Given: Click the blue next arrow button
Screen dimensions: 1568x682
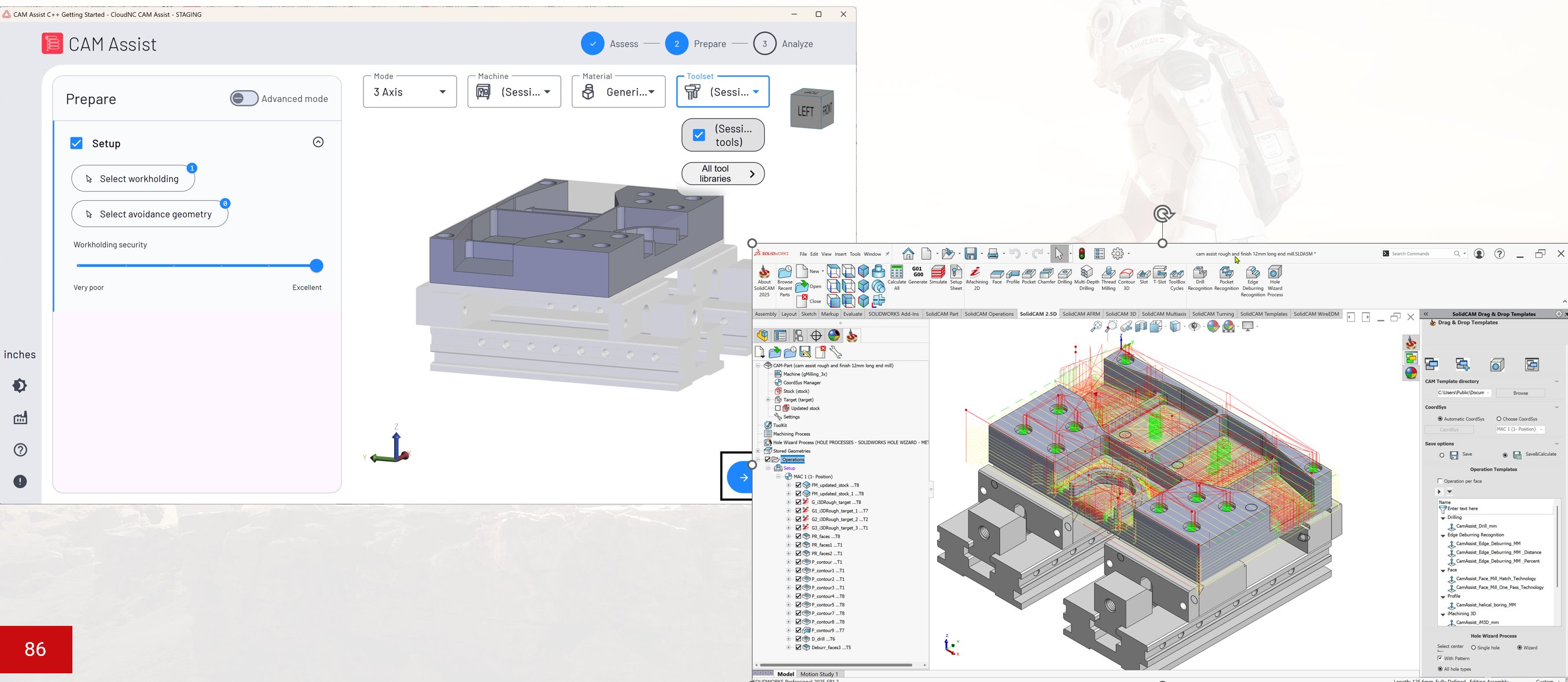Looking at the screenshot, I should (x=739, y=477).
